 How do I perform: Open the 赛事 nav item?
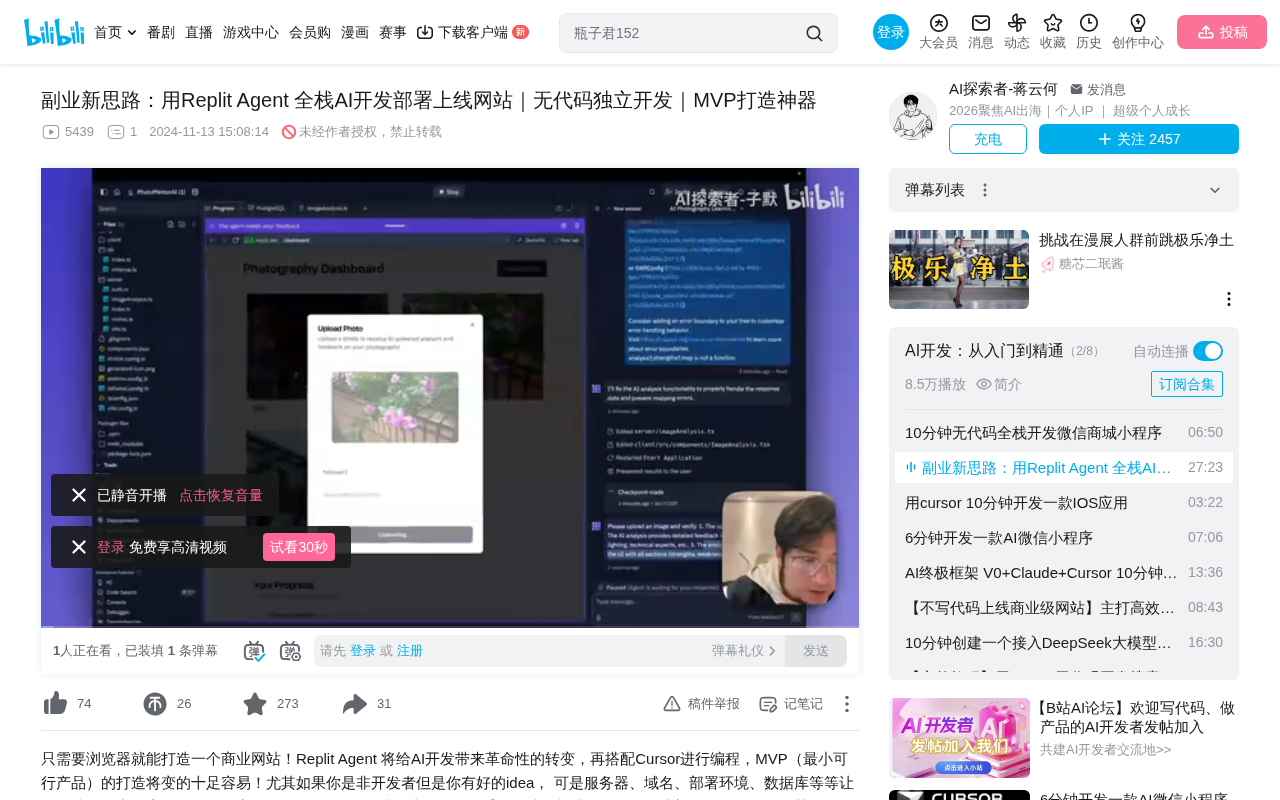click(x=393, y=32)
